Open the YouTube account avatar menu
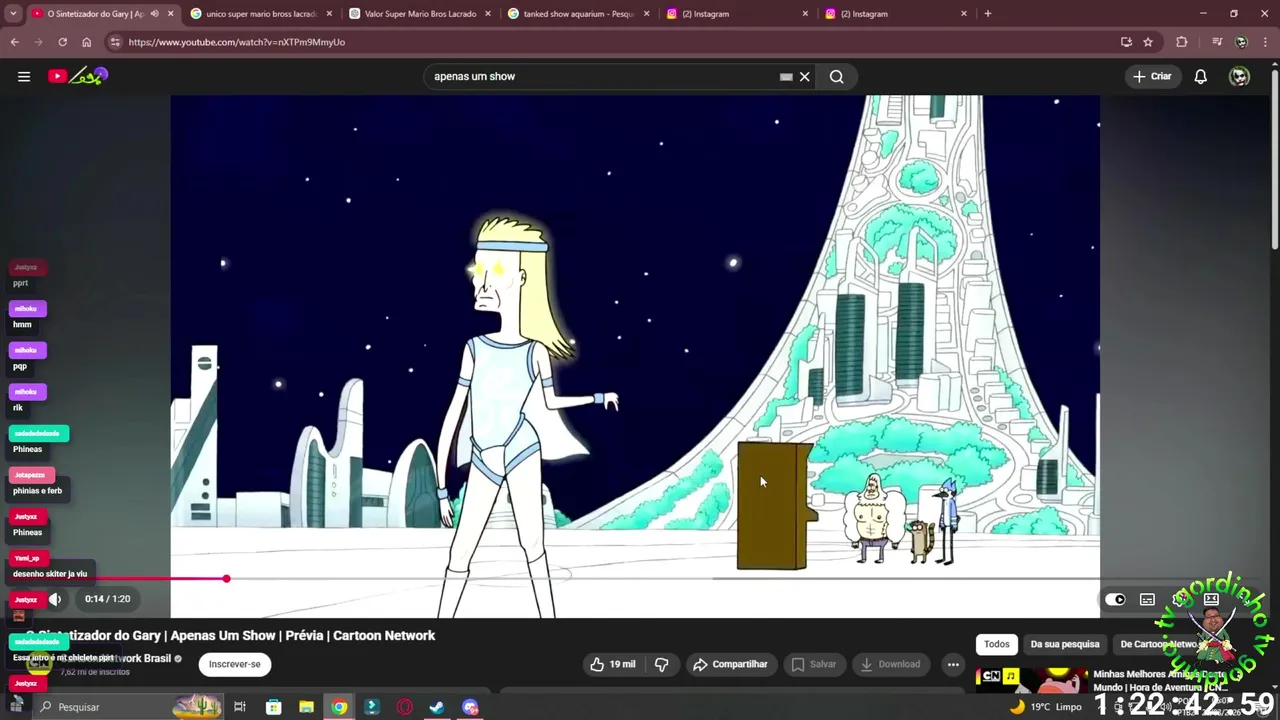The image size is (1280, 720). (1240, 76)
